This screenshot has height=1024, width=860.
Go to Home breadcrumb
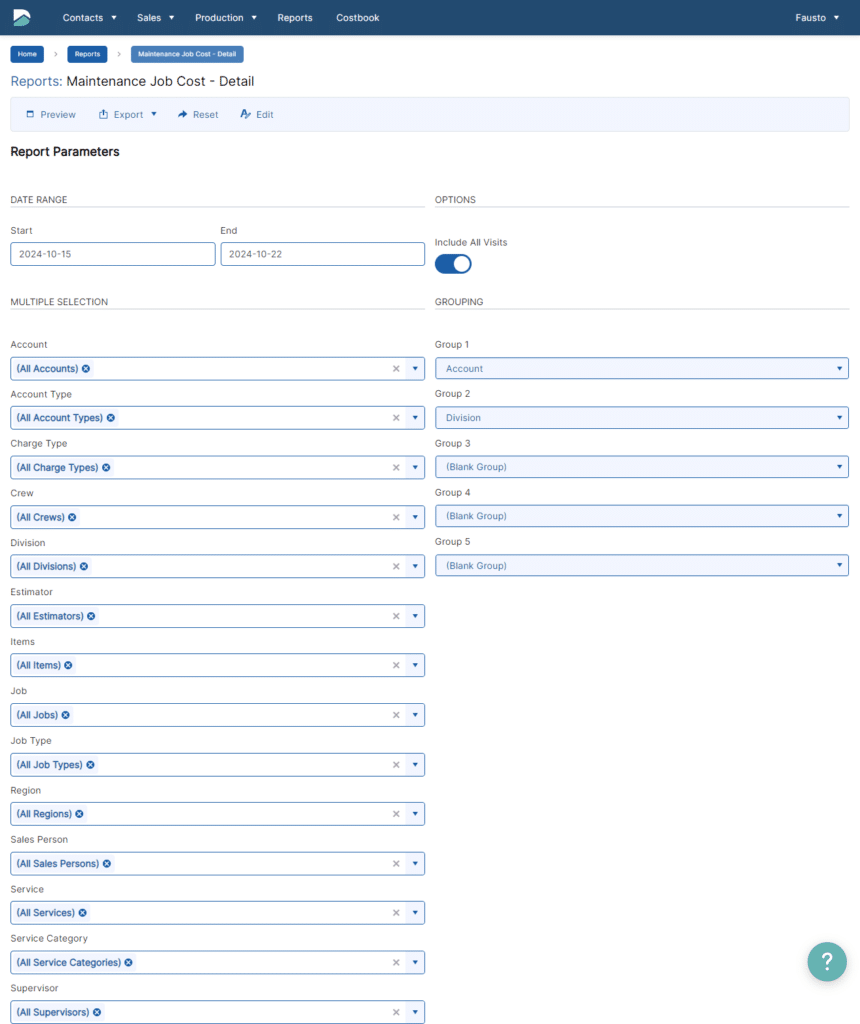pos(27,54)
